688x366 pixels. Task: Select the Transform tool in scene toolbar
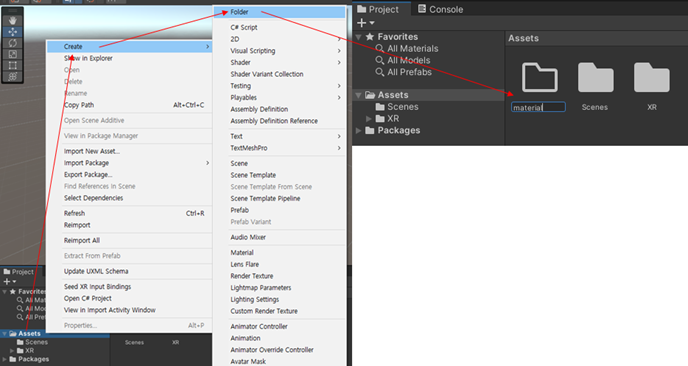click(x=12, y=76)
